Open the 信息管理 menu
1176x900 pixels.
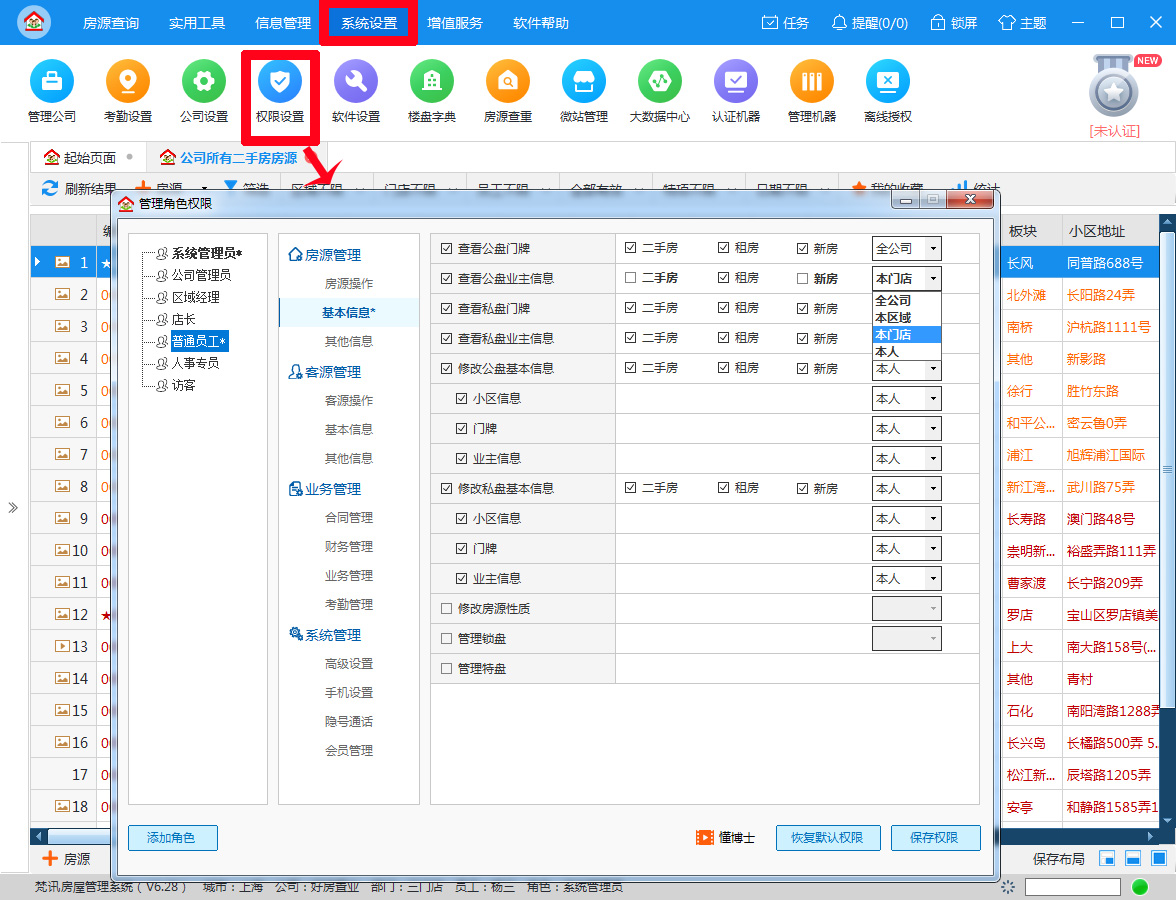283,22
